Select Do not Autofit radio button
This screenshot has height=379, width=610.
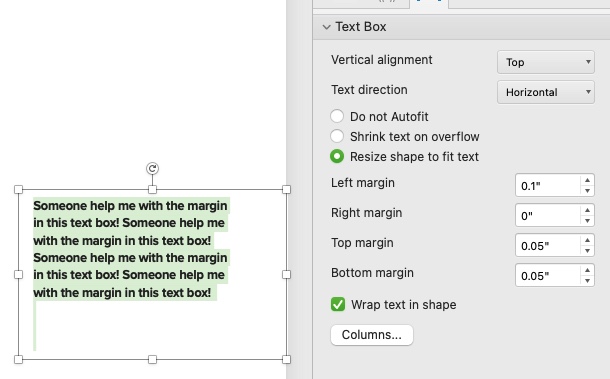(x=337, y=116)
